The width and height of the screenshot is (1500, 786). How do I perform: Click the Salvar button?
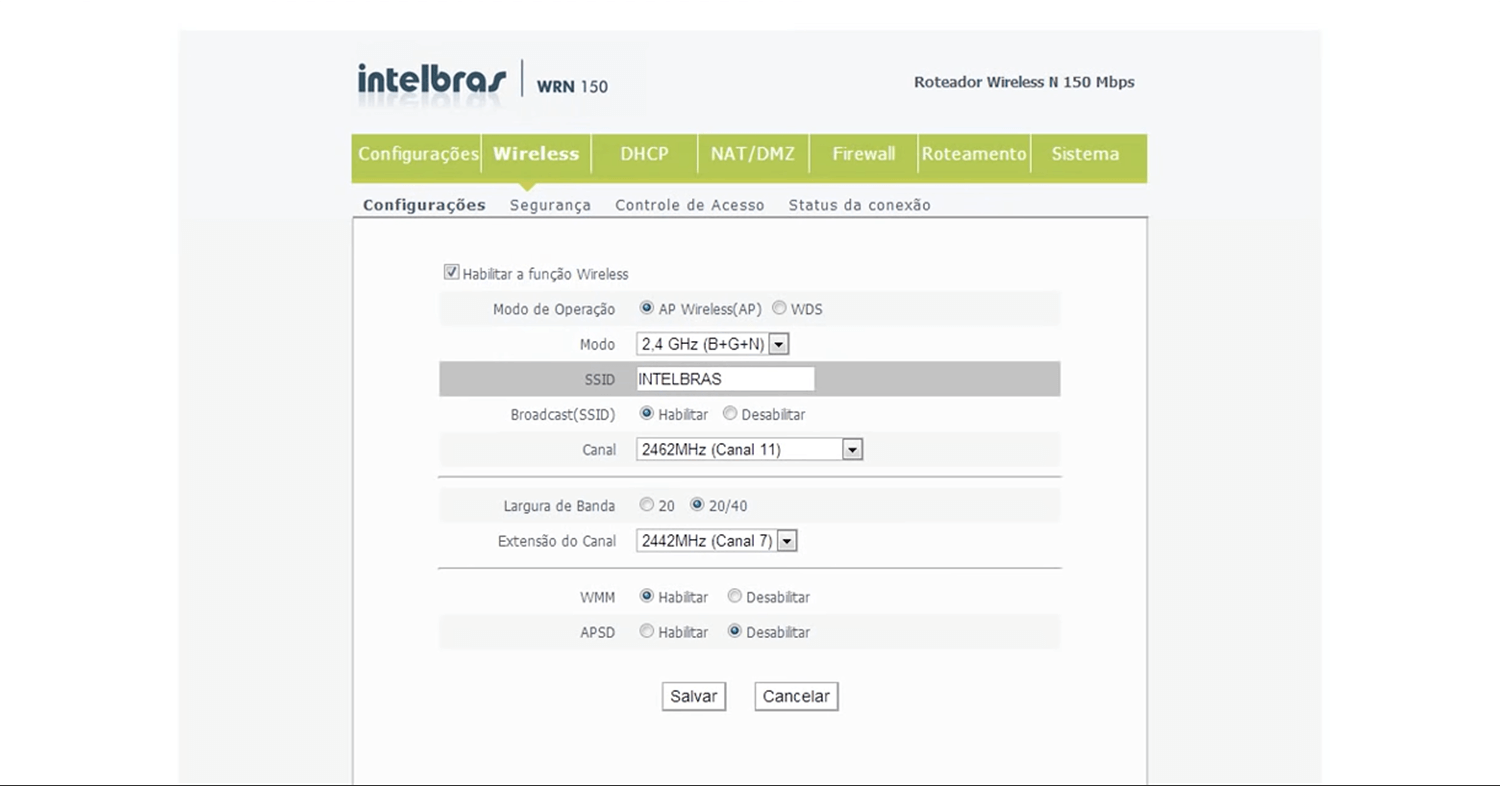pyautogui.click(x=693, y=697)
